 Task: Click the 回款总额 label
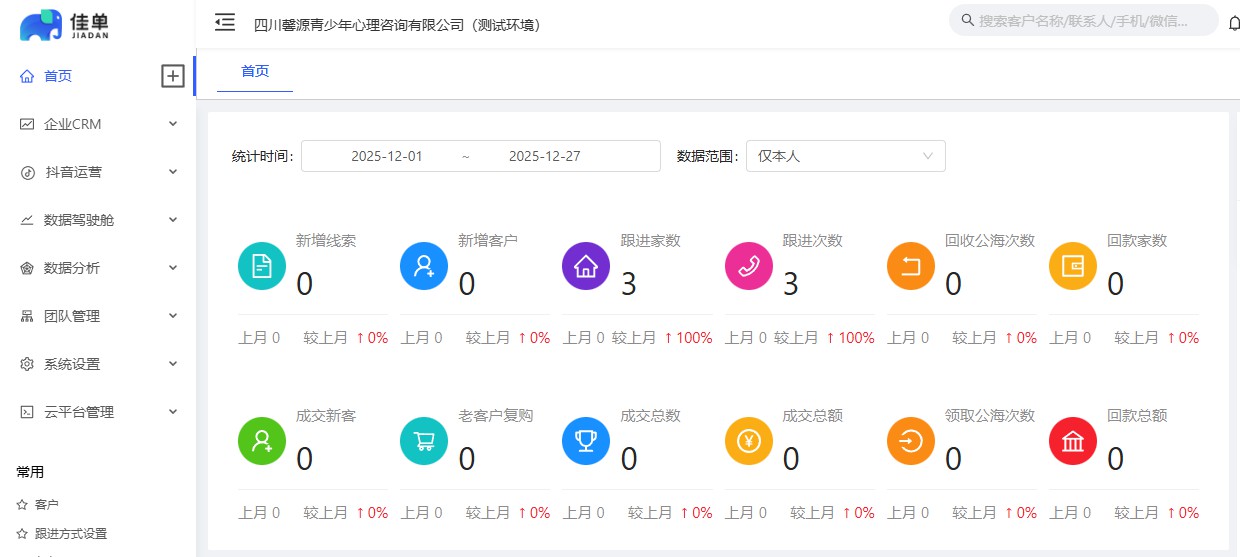pyautogui.click(x=1137, y=416)
